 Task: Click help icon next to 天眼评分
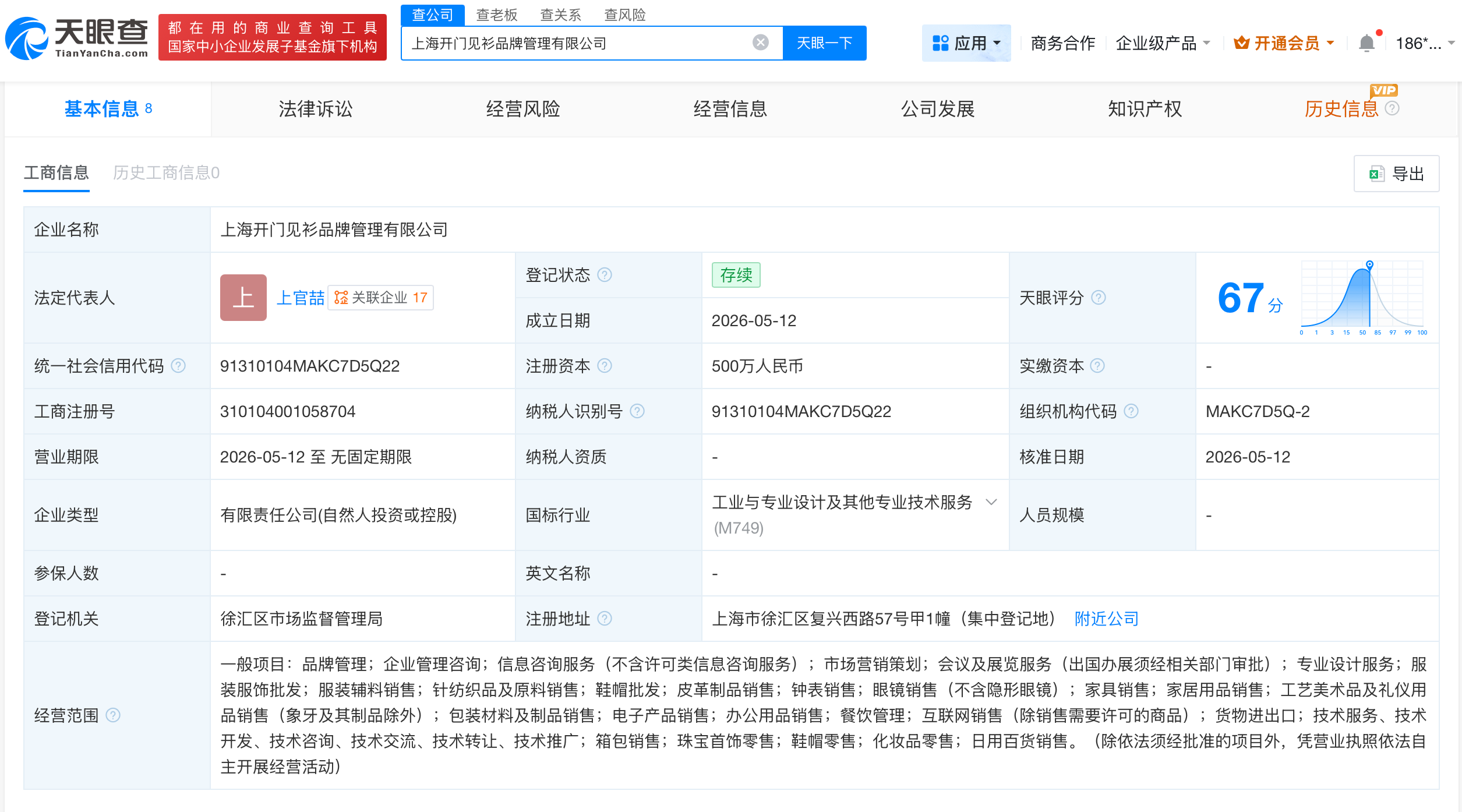[x=1098, y=298]
